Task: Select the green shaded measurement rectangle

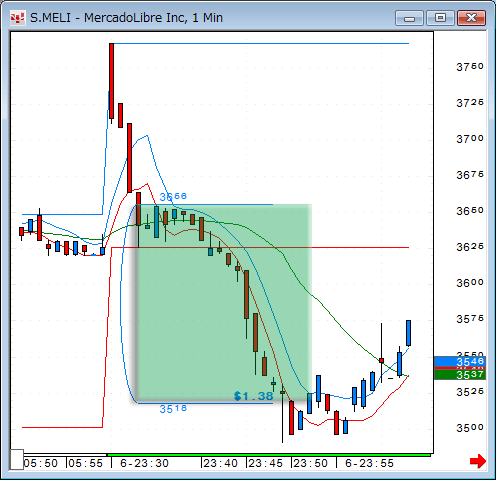Action: click(223, 302)
